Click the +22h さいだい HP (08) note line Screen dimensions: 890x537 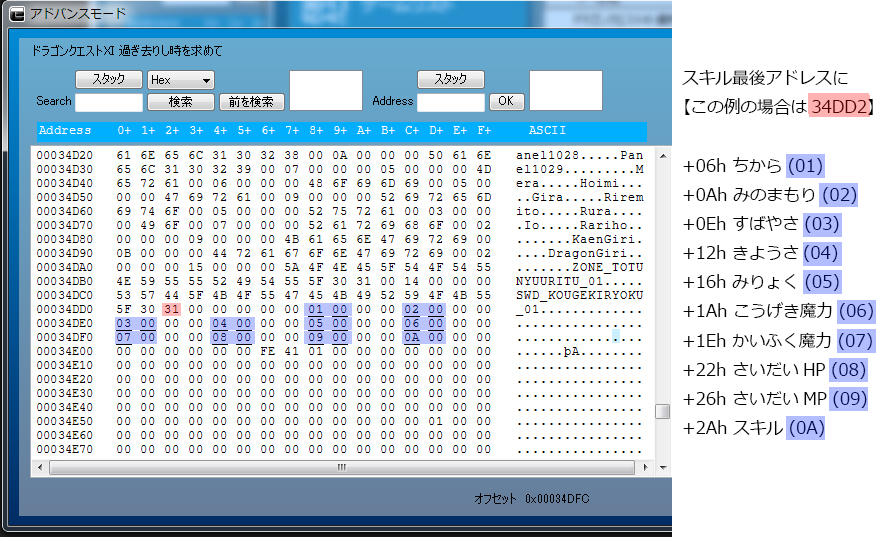[775, 370]
